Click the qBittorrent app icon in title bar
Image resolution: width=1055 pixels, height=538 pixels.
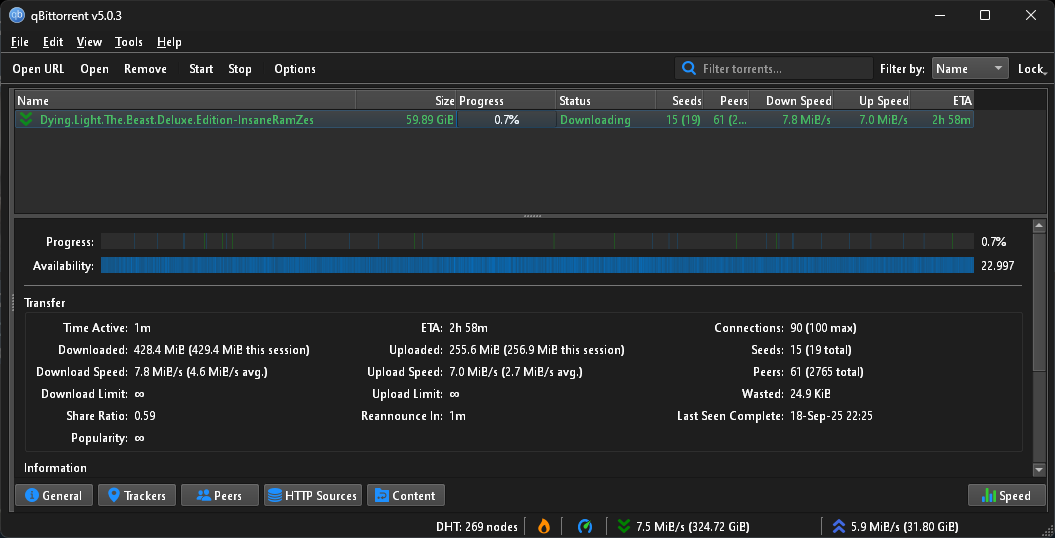click(x=17, y=15)
